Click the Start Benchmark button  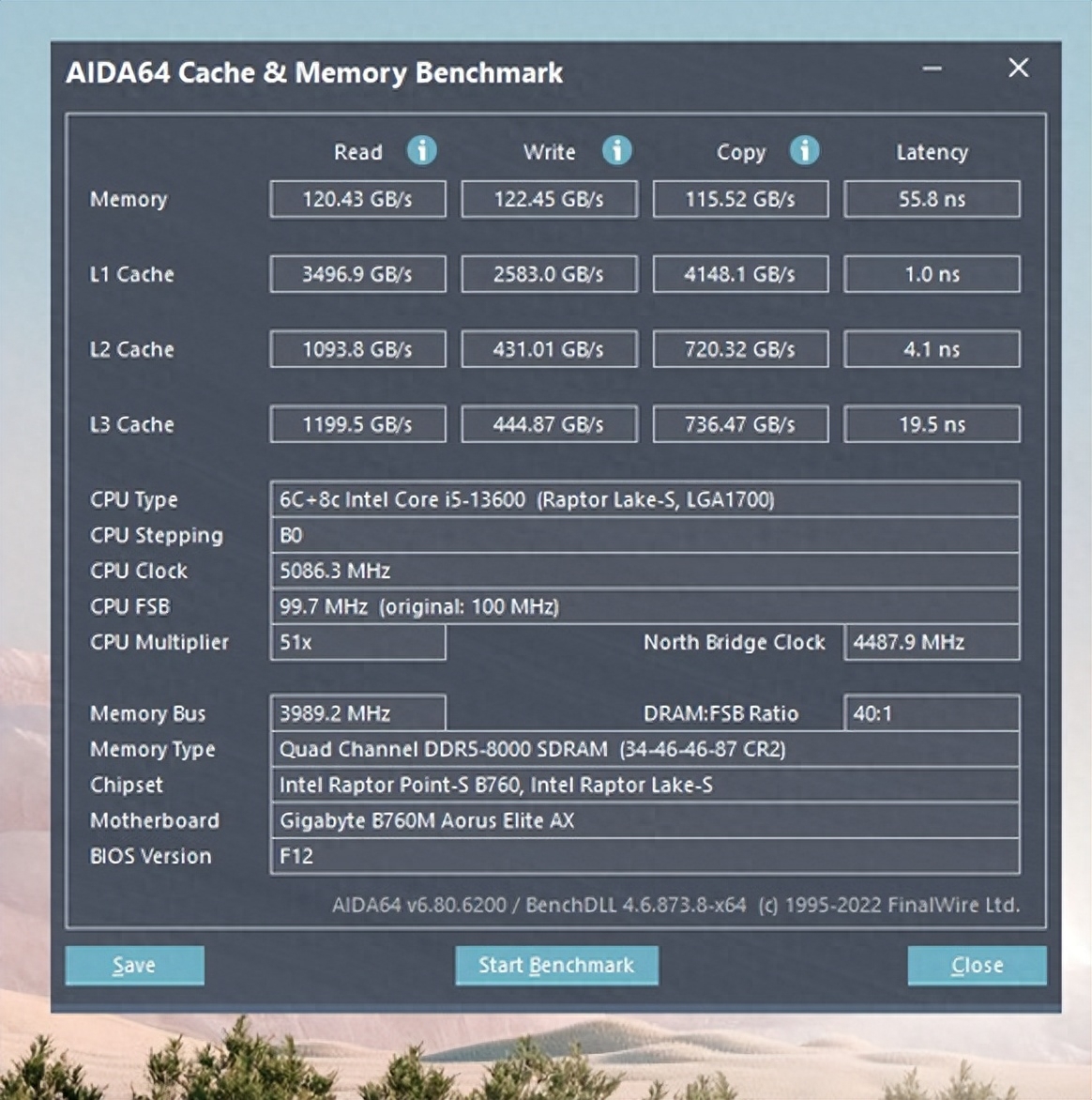pyautogui.click(x=557, y=965)
